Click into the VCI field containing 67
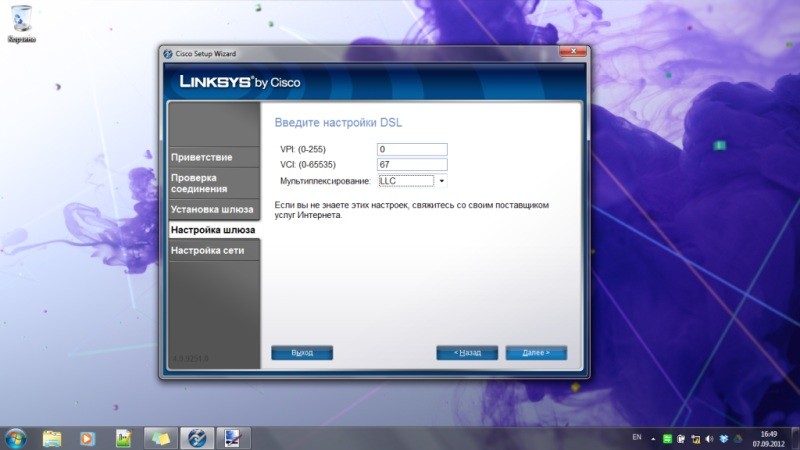800x450 pixels. coord(412,164)
